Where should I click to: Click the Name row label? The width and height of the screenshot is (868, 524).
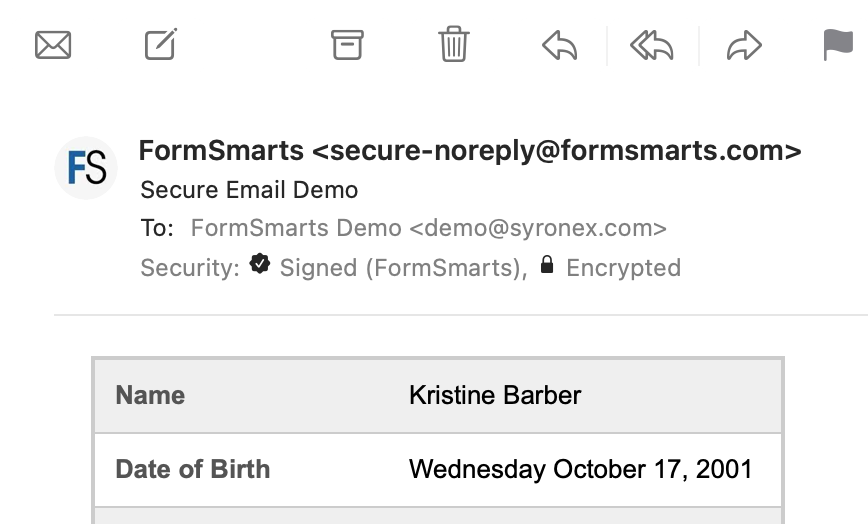click(150, 395)
